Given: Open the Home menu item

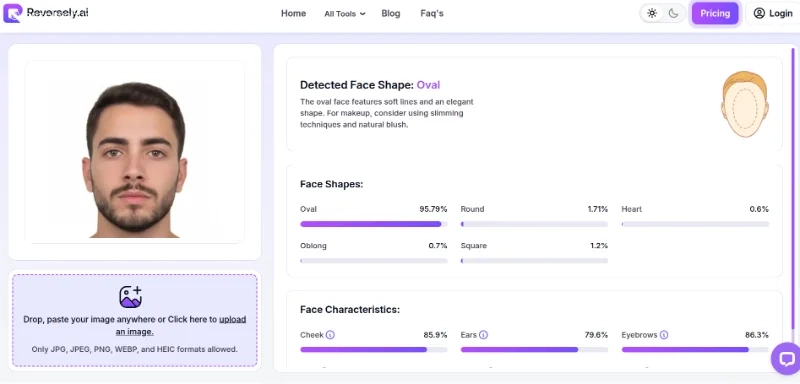Looking at the screenshot, I should (x=293, y=13).
